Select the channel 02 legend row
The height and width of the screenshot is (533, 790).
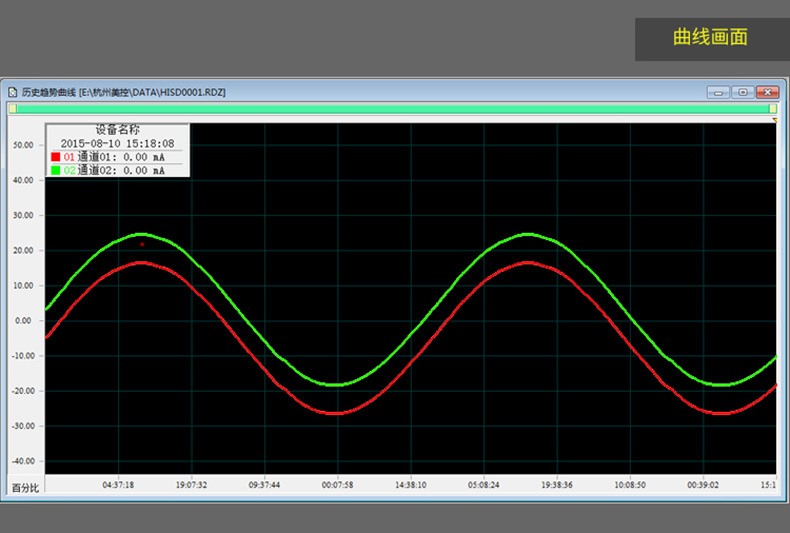click(117, 170)
